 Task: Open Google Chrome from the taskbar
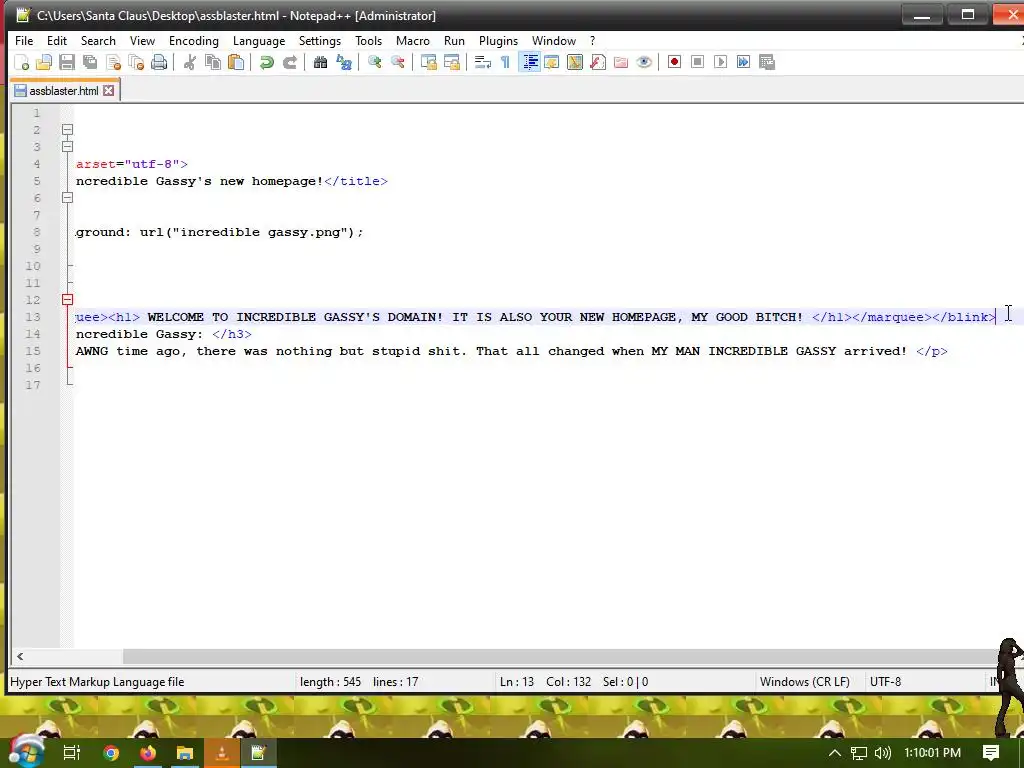(111, 753)
